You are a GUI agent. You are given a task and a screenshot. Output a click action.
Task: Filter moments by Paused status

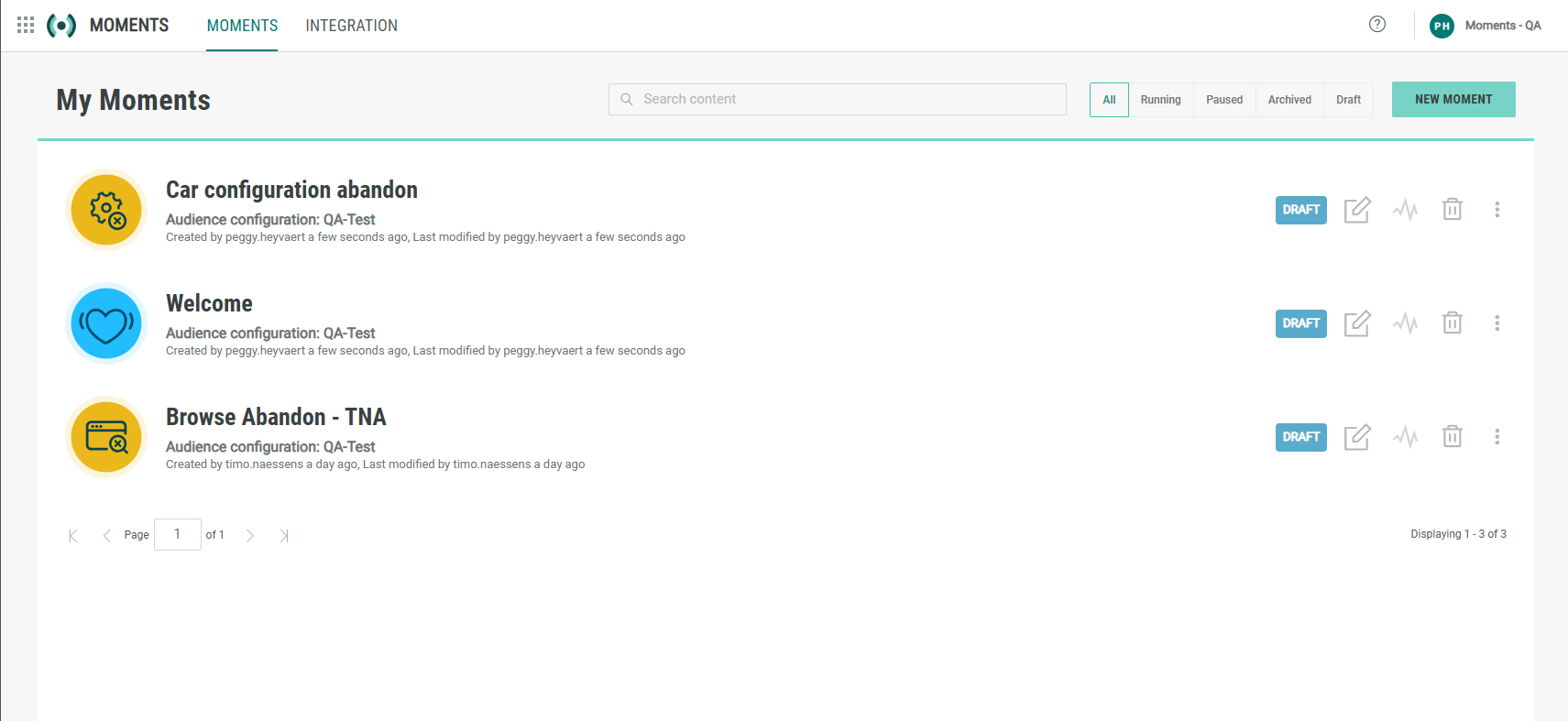[x=1223, y=100]
